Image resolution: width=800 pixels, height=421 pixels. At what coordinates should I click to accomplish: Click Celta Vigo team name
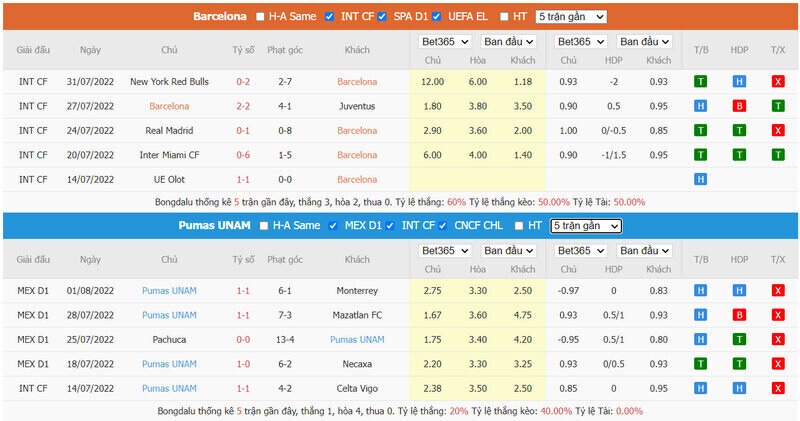coord(357,389)
